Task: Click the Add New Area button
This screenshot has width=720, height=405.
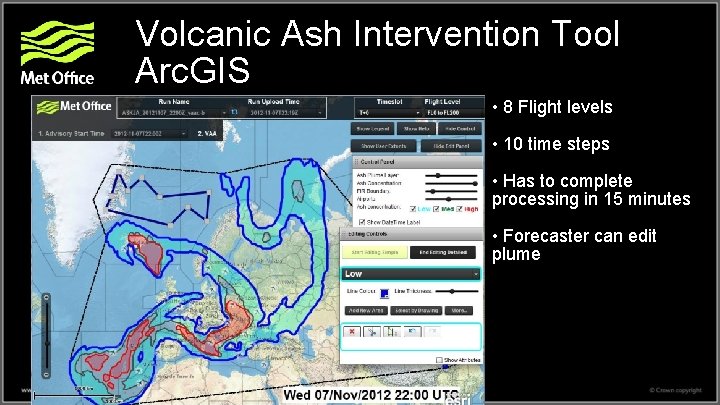Action: [366, 311]
